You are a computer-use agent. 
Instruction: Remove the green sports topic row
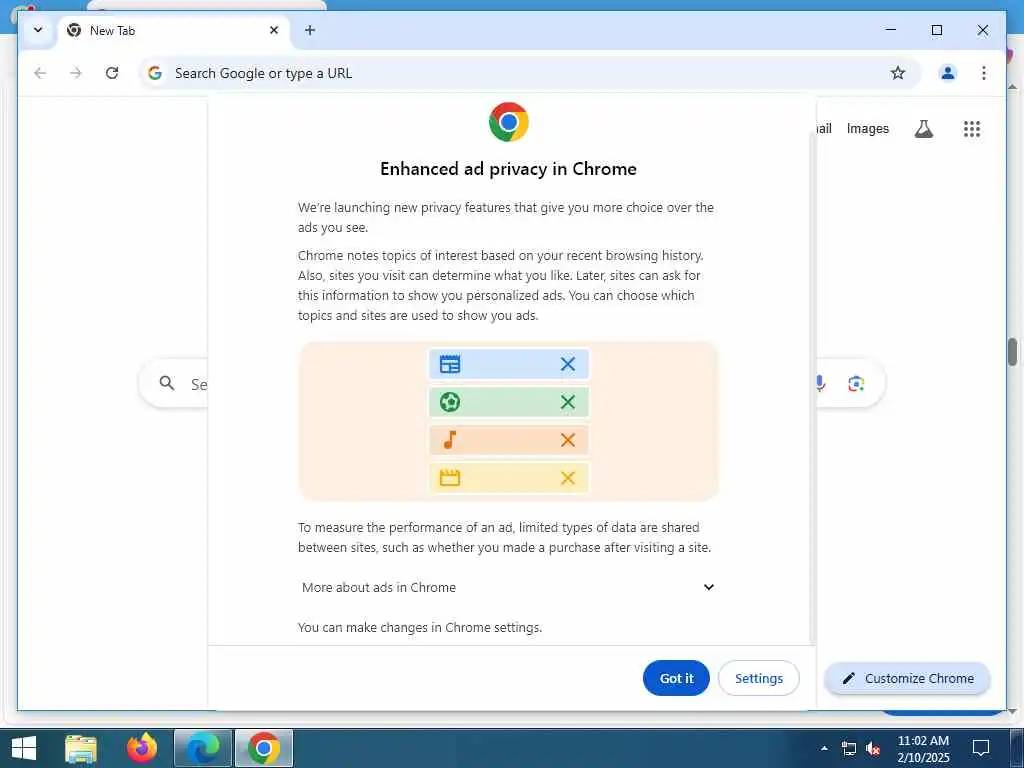pos(568,402)
